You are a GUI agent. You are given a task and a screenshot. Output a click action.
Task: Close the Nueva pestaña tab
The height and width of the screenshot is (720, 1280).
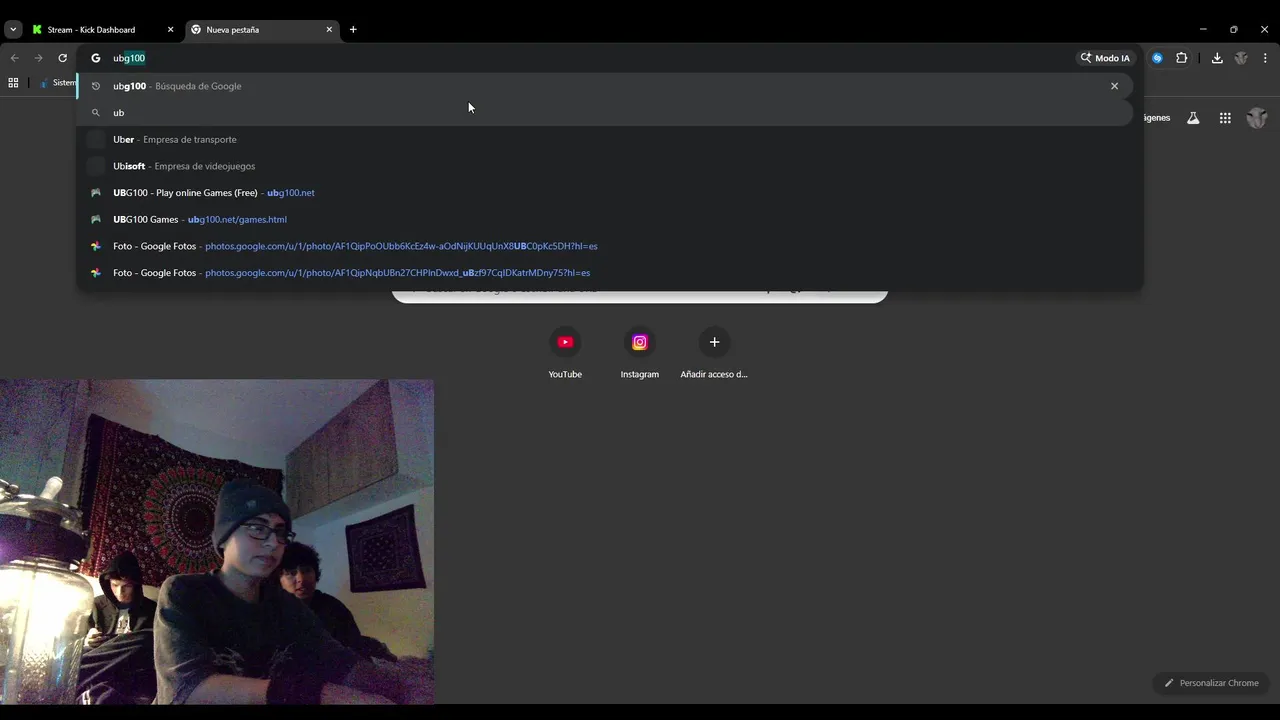coord(329,30)
